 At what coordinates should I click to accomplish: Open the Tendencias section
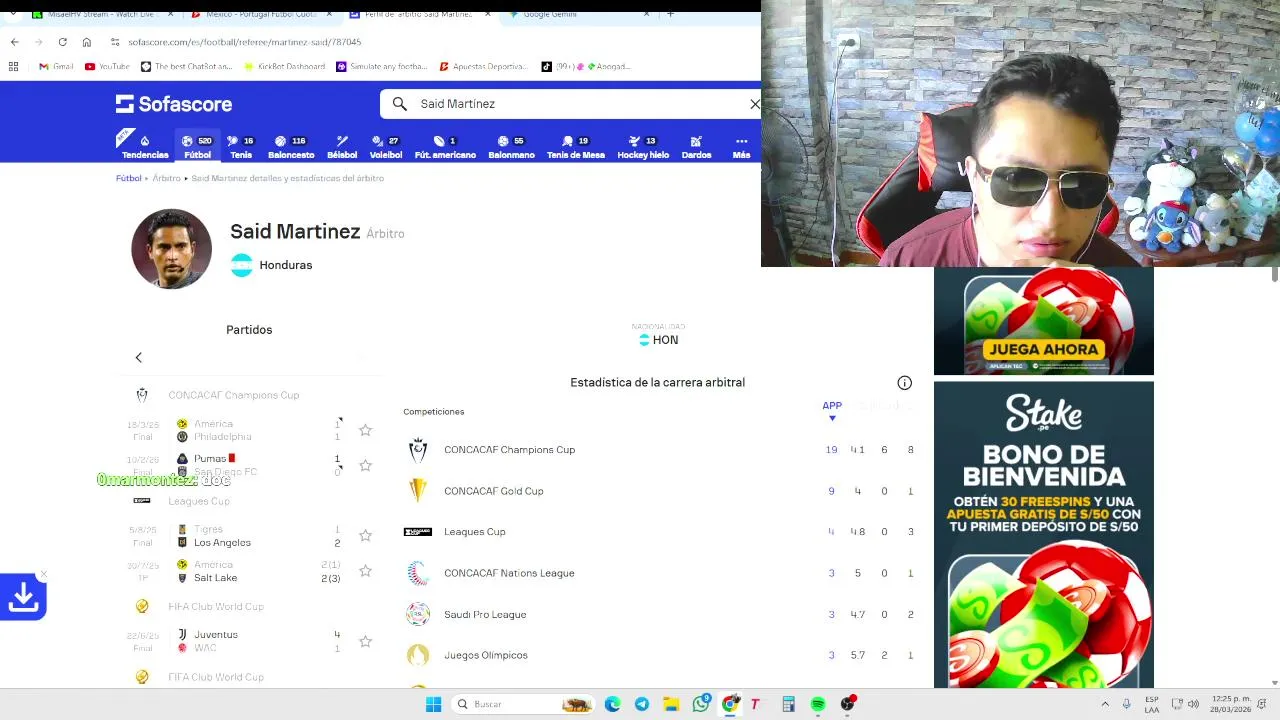pyautogui.click(x=145, y=146)
